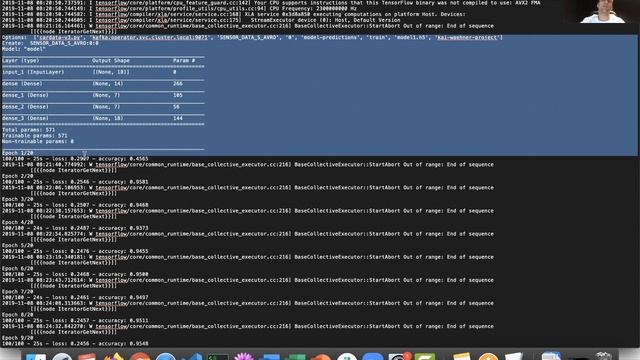
Task: Click tensorflow link in service.cc:175 line
Action: [111, 20]
